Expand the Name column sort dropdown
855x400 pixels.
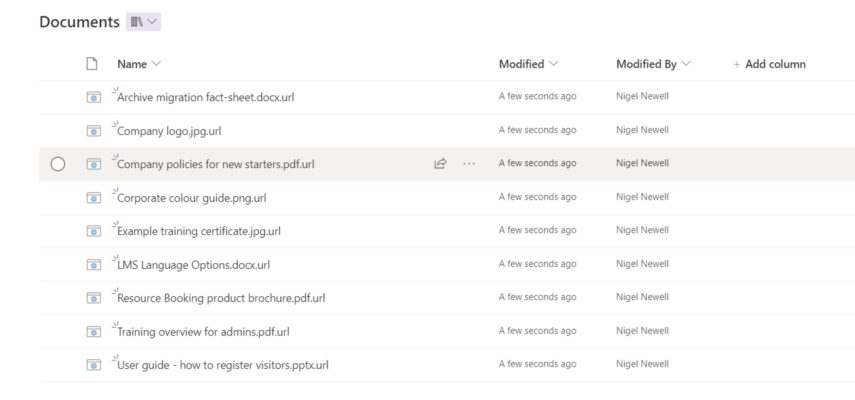coord(156,64)
